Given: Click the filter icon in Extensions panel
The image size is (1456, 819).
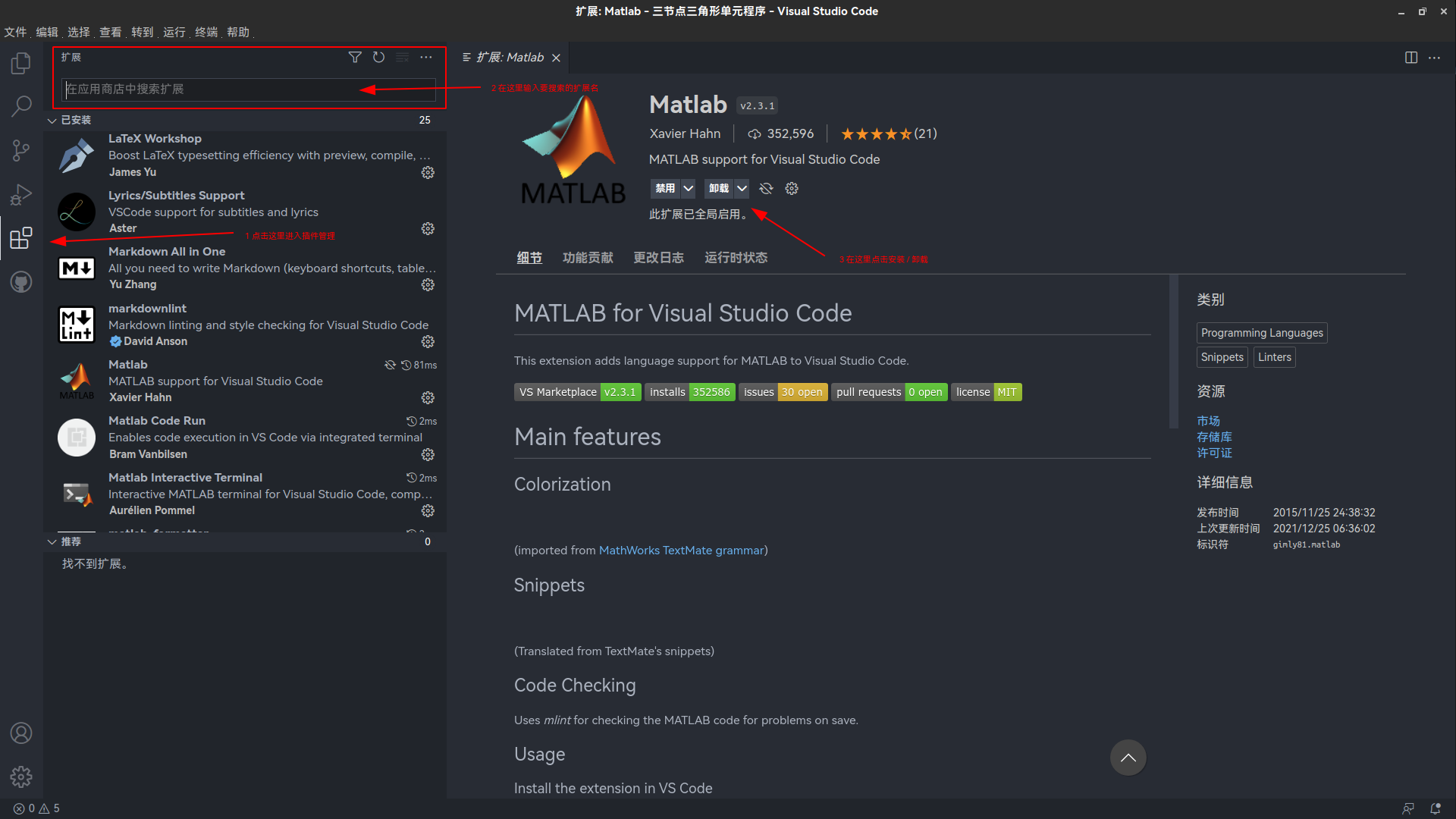Looking at the screenshot, I should pos(355,57).
